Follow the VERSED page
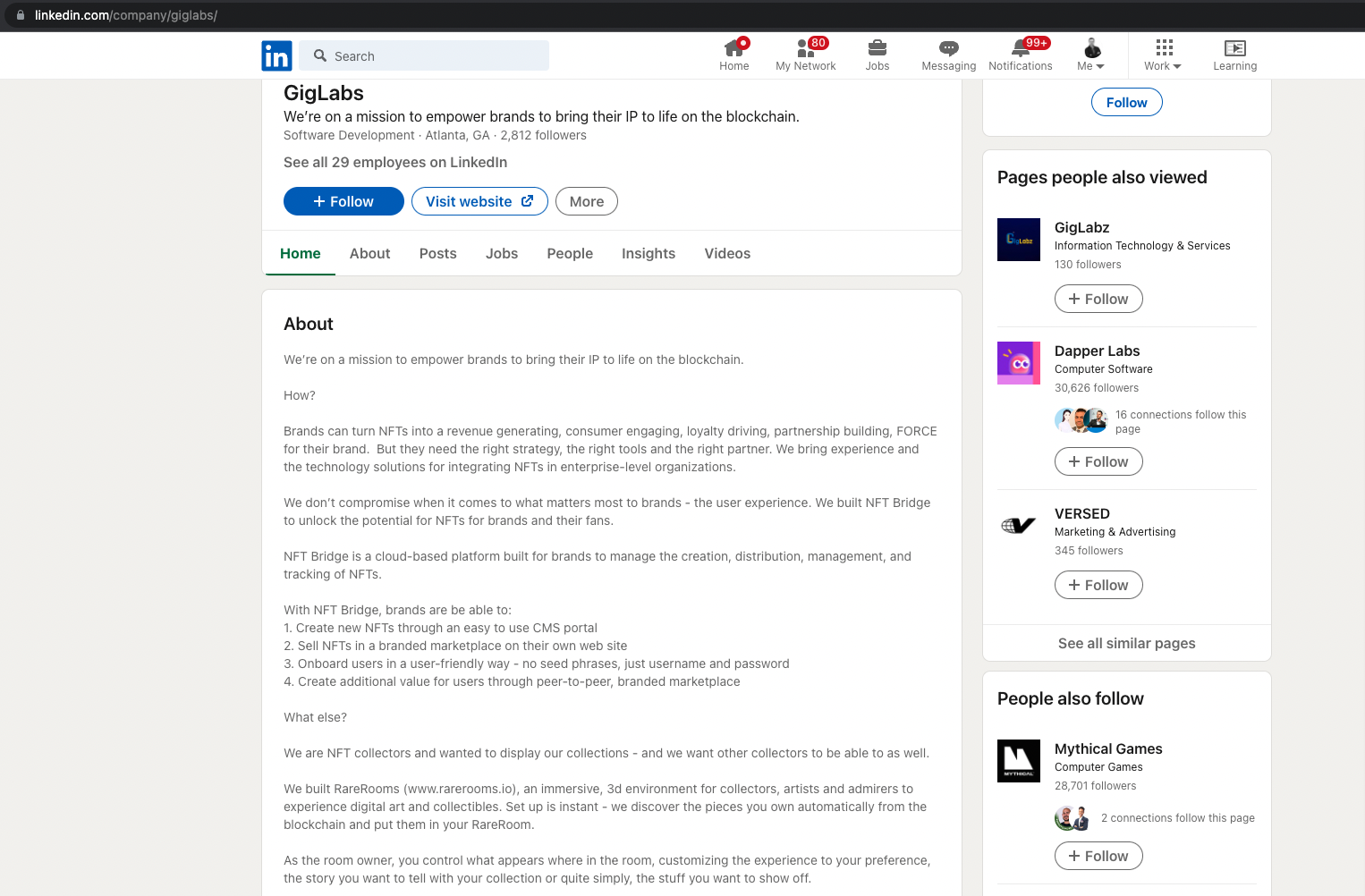 (1098, 585)
